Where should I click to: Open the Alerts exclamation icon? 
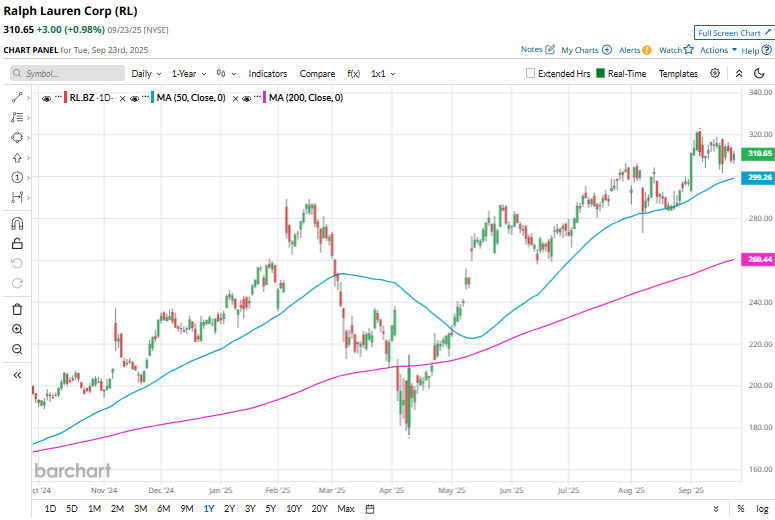click(646, 50)
